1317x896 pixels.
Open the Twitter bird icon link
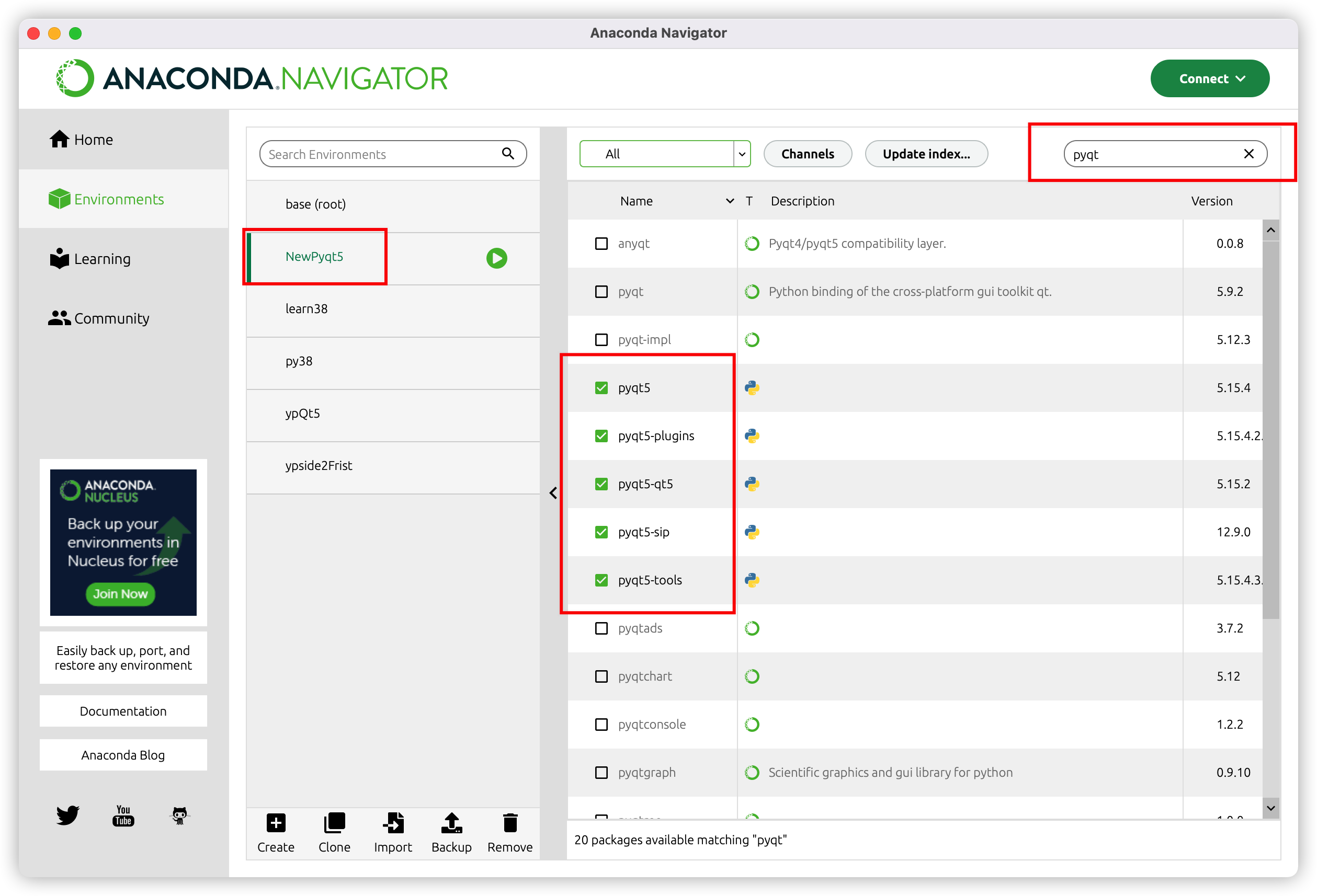[x=67, y=815]
